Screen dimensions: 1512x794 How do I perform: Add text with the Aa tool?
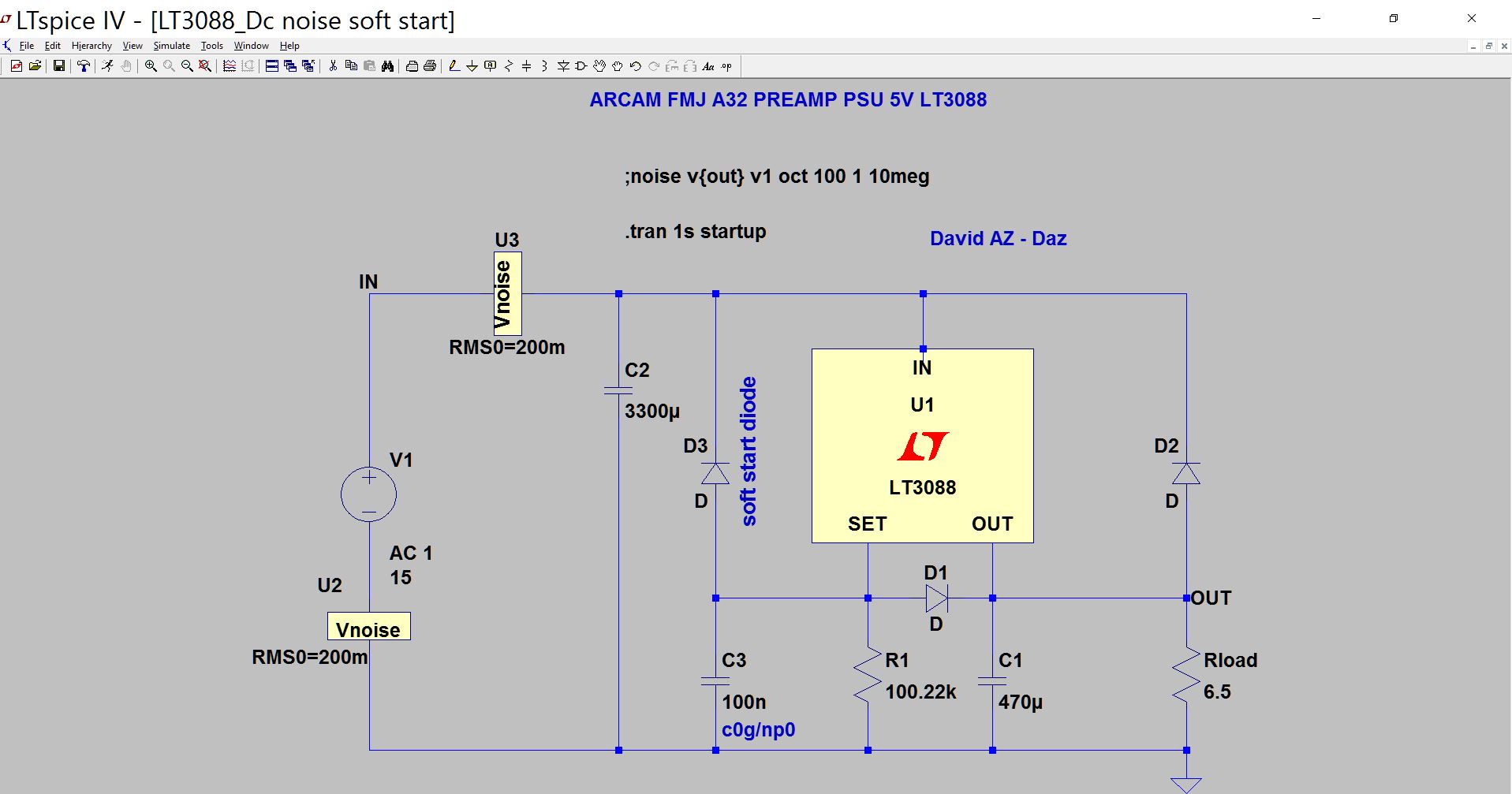coord(708,66)
